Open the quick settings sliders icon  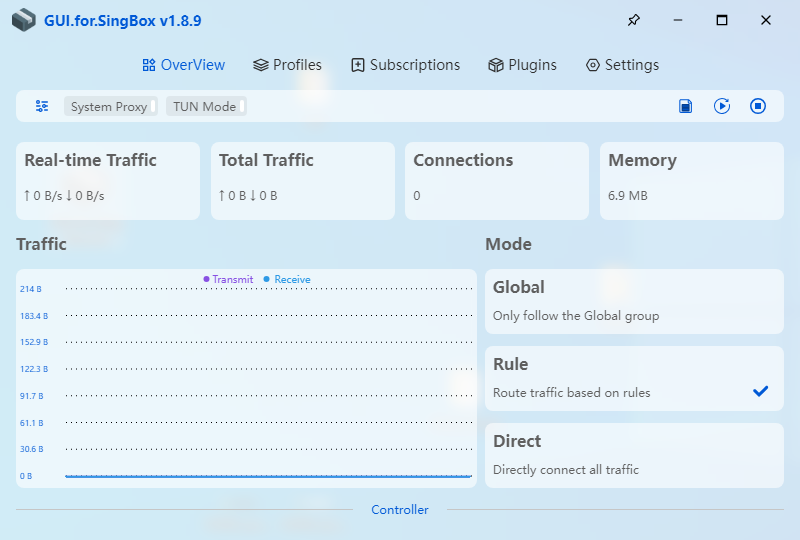[42, 106]
